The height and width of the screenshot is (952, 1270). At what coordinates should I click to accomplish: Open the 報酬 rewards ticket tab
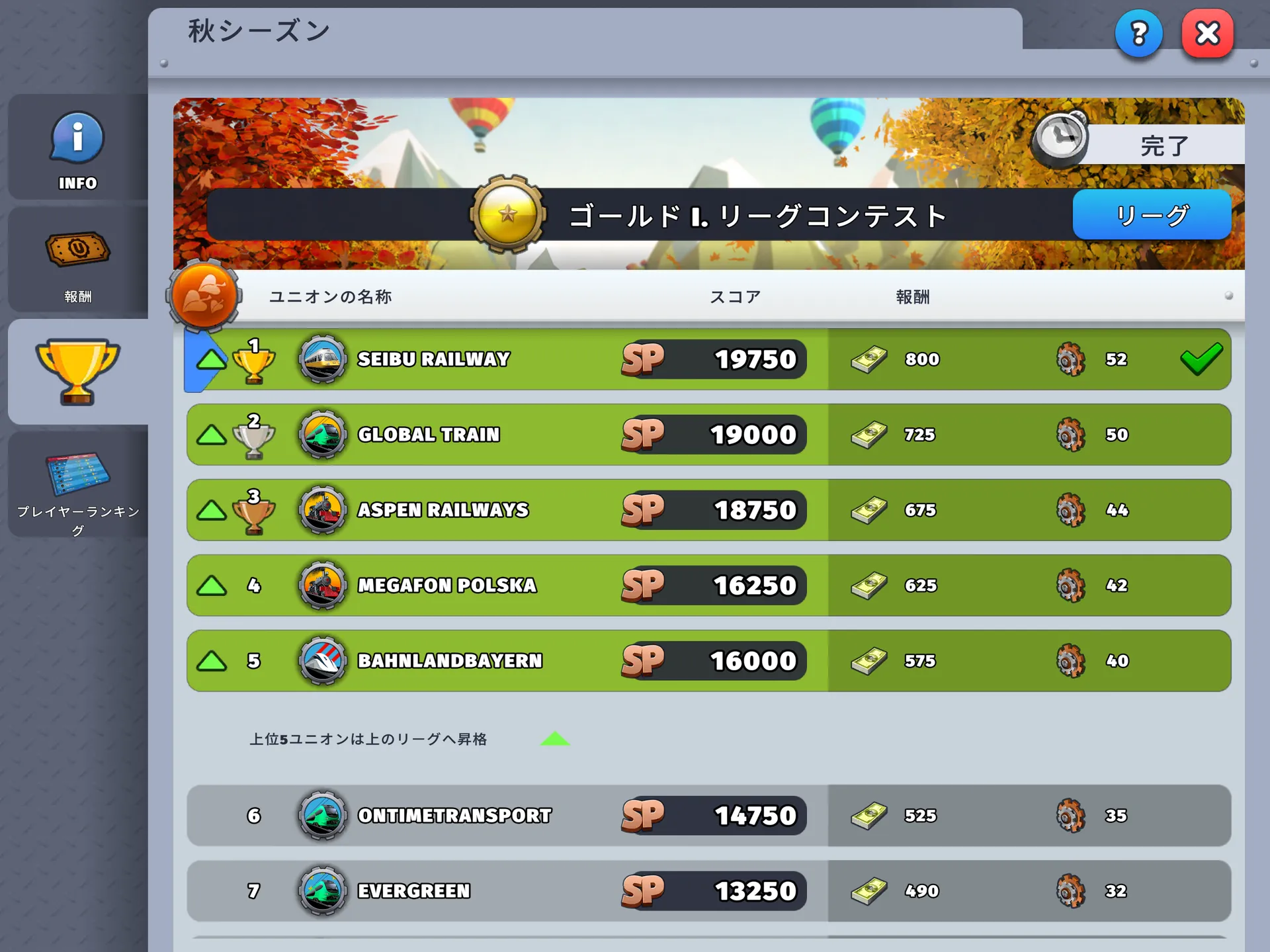click(77, 260)
